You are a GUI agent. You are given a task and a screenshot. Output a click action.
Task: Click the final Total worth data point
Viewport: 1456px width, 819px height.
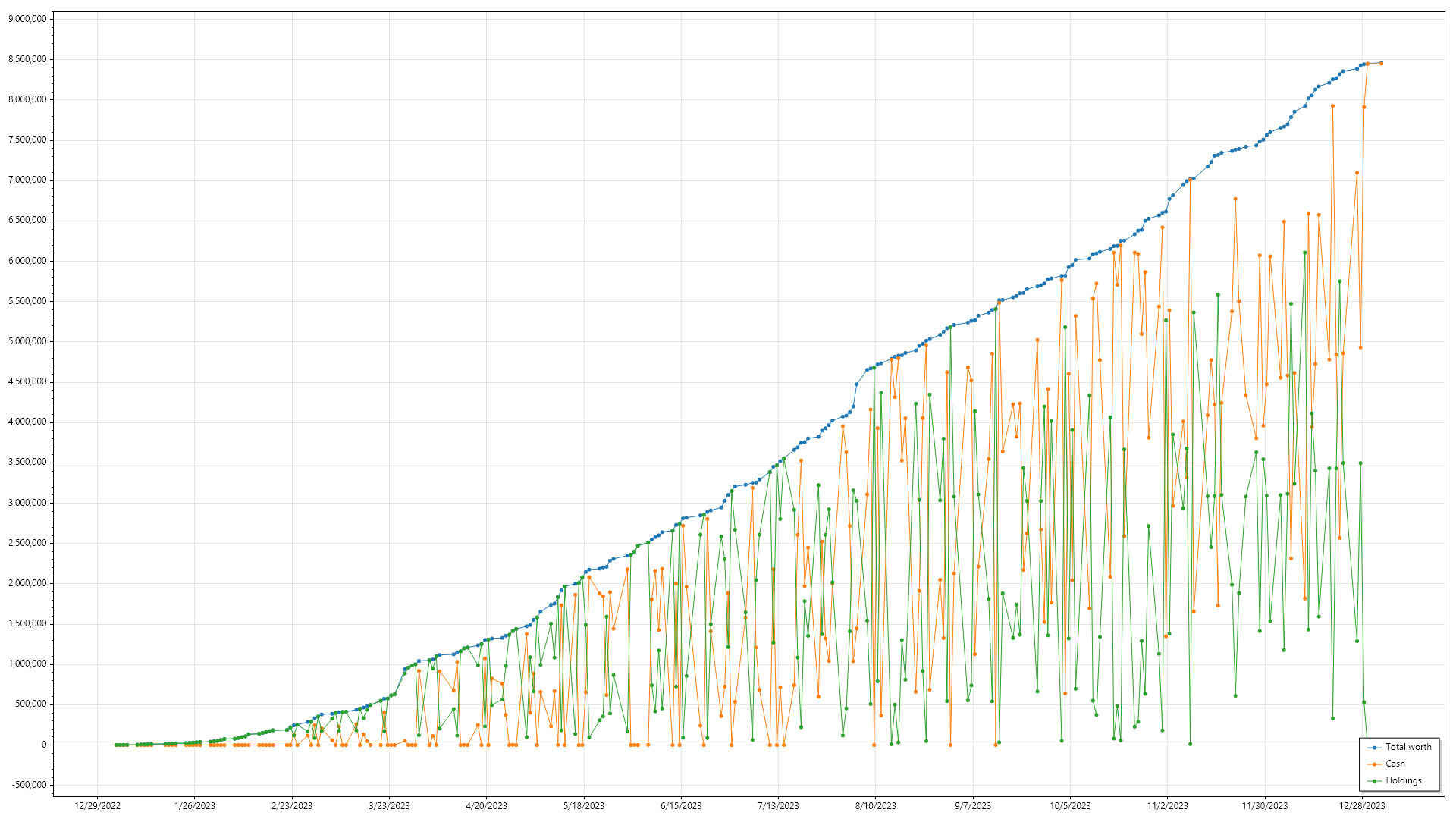(x=1381, y=63)
